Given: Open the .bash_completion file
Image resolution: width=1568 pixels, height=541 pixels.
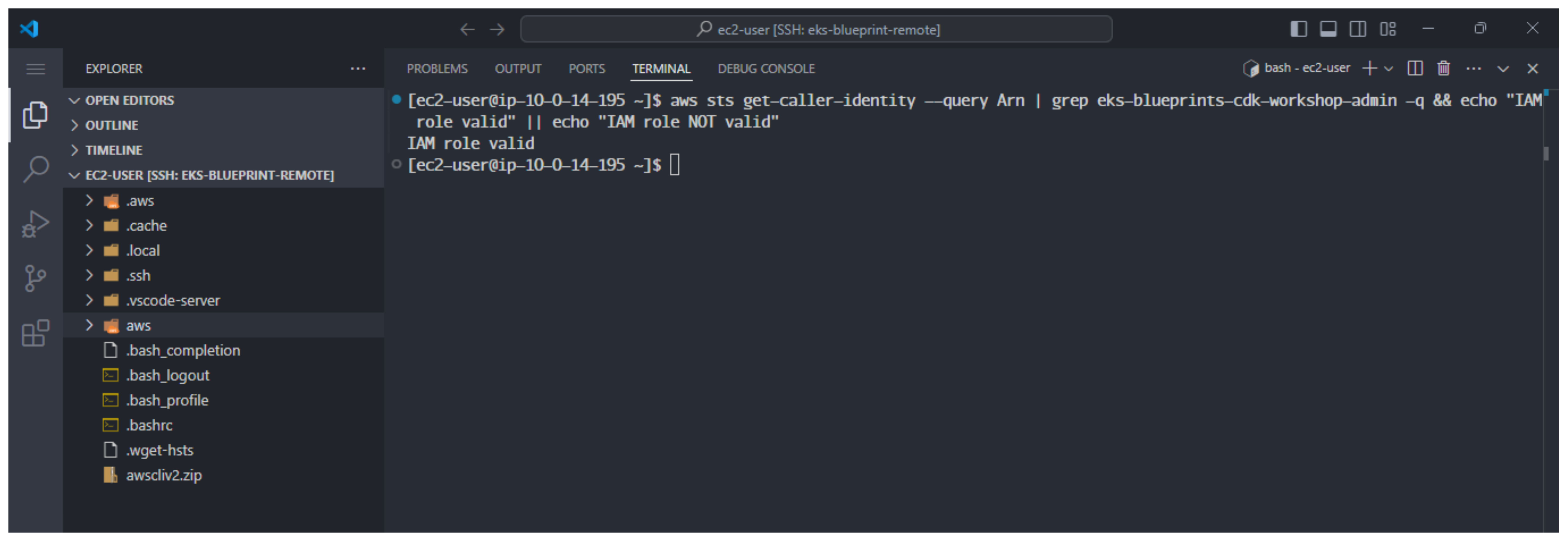Looking at the screenshot, I should [x=223, y=351].
